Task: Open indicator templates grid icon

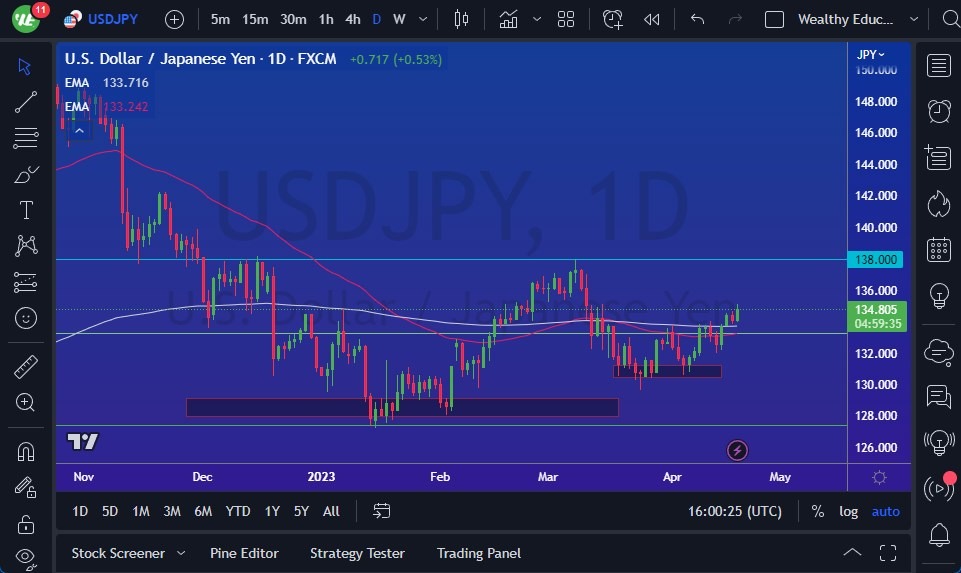Action: [x=566, y=20]
